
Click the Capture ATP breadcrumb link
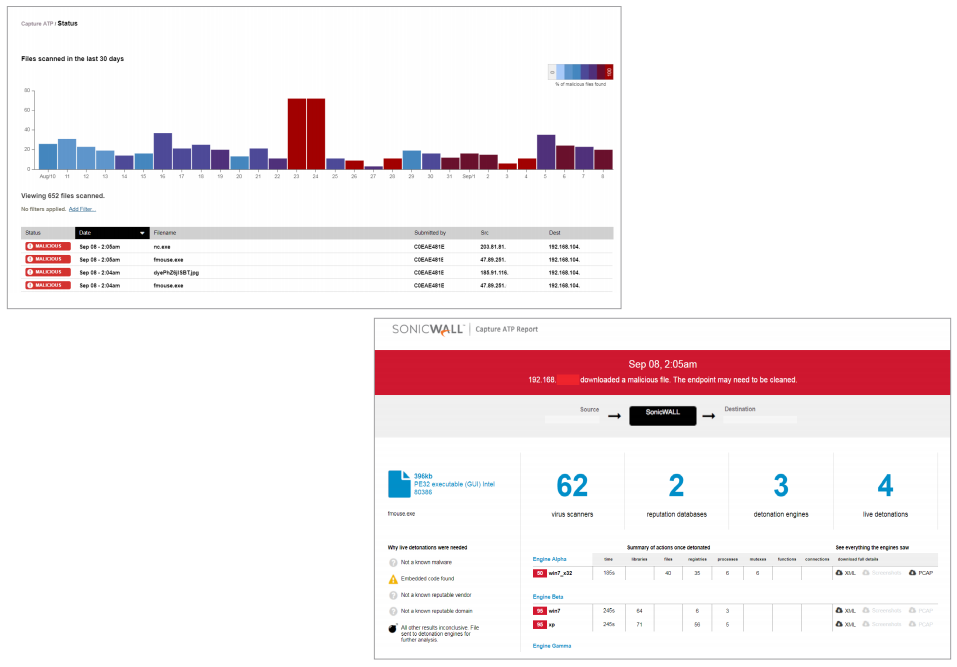click(x=37, y=24)
